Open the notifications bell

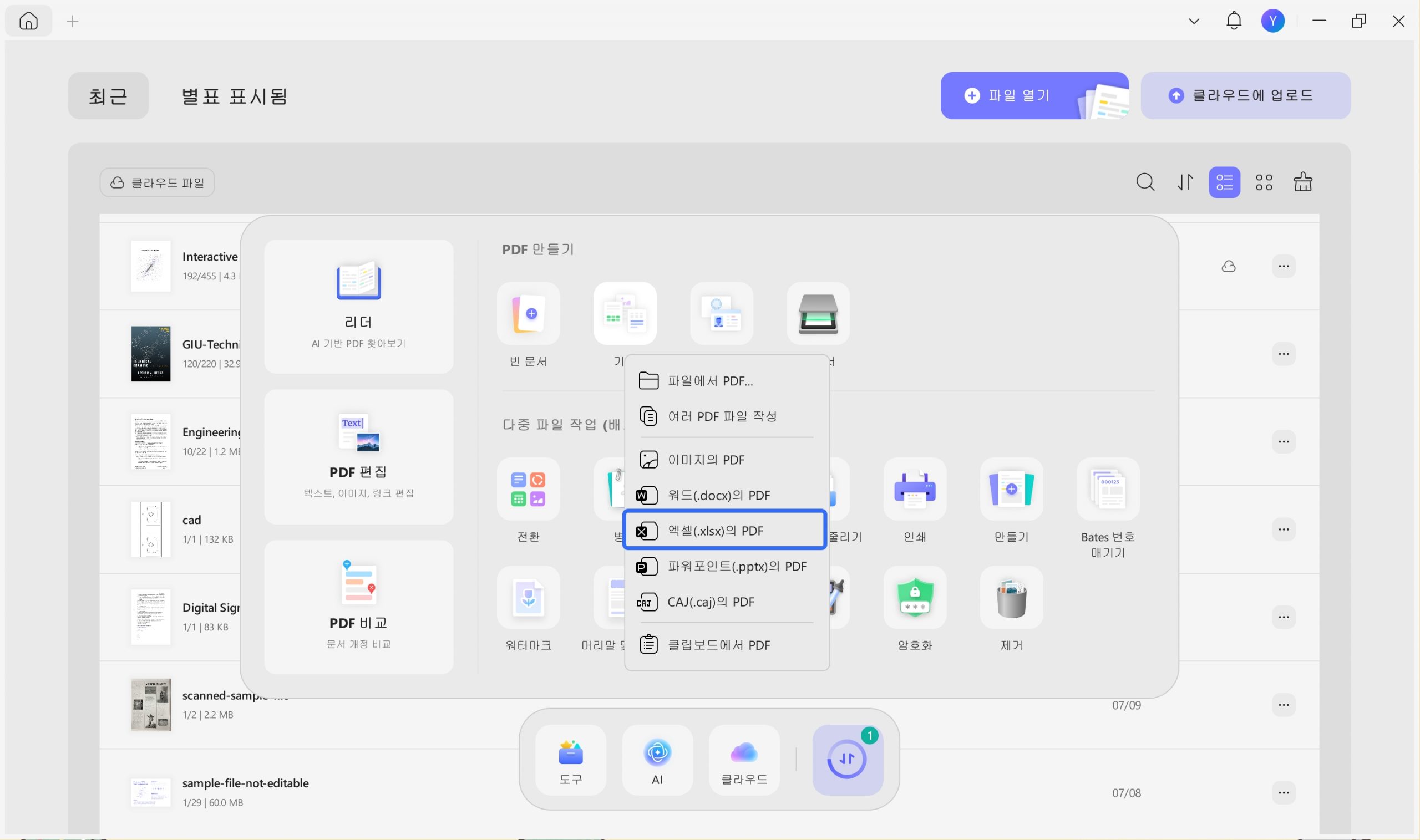1234,21
